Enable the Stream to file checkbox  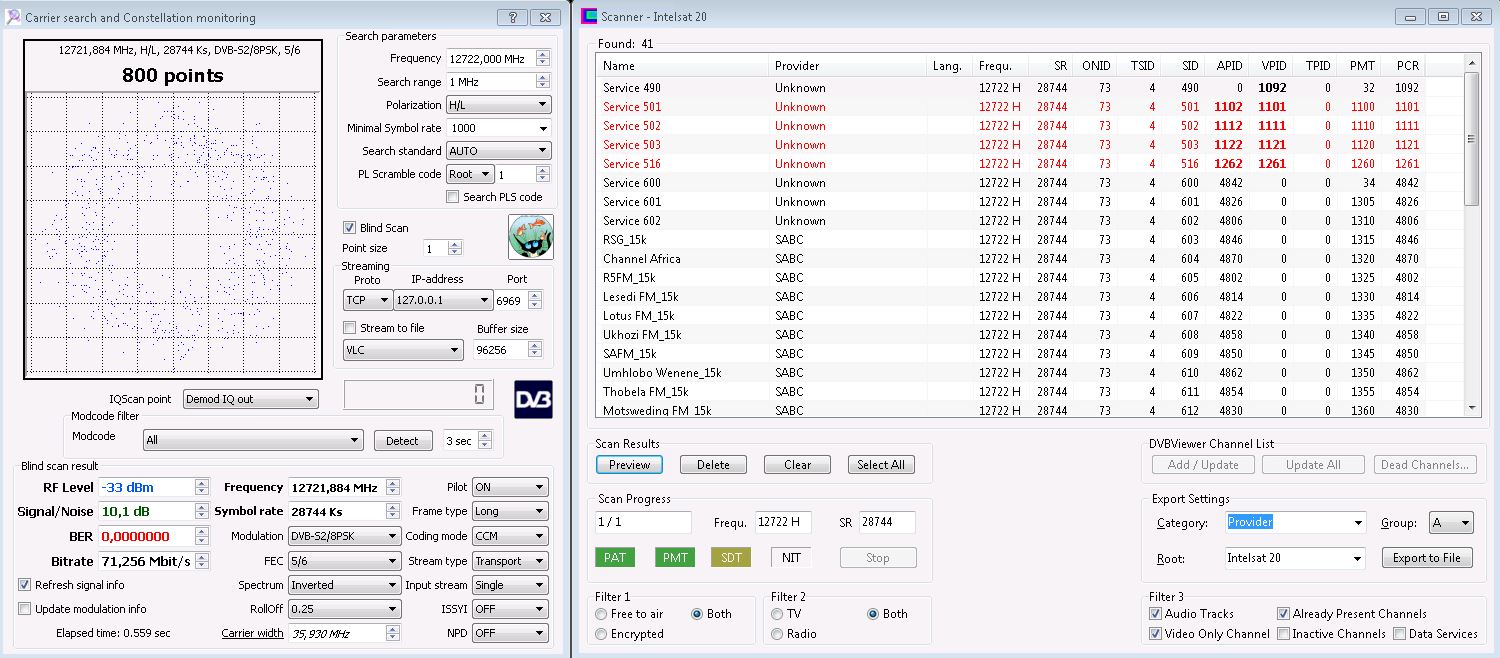(349, 328)
